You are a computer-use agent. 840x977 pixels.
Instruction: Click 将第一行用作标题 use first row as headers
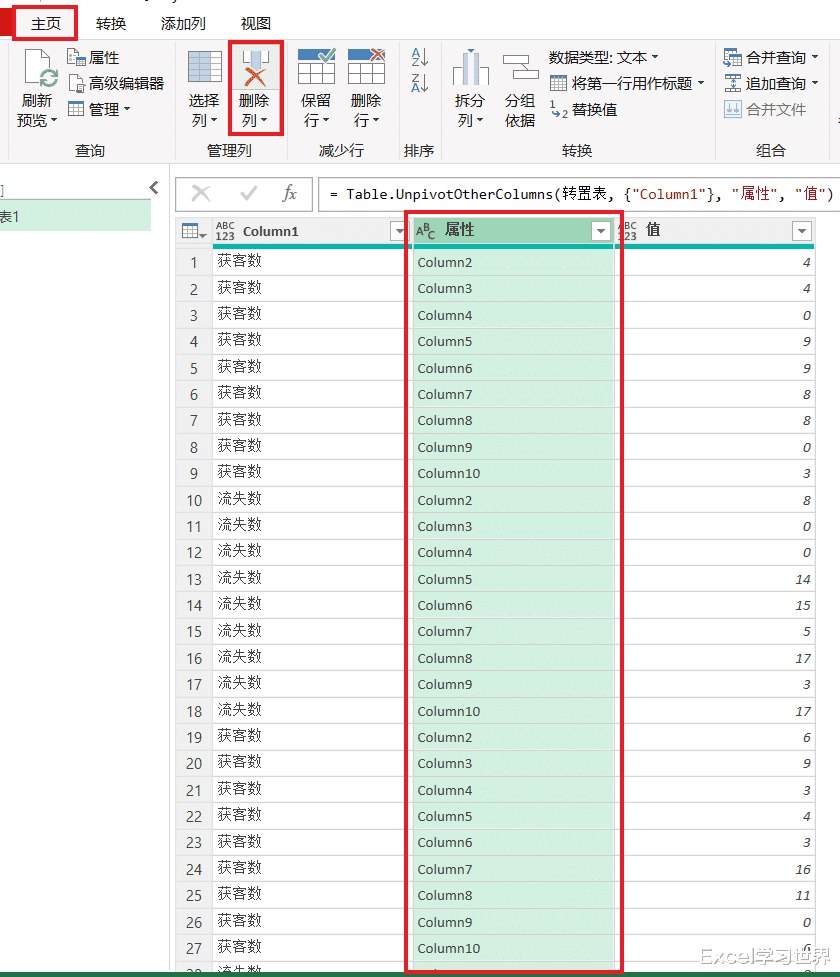(627, 83)
